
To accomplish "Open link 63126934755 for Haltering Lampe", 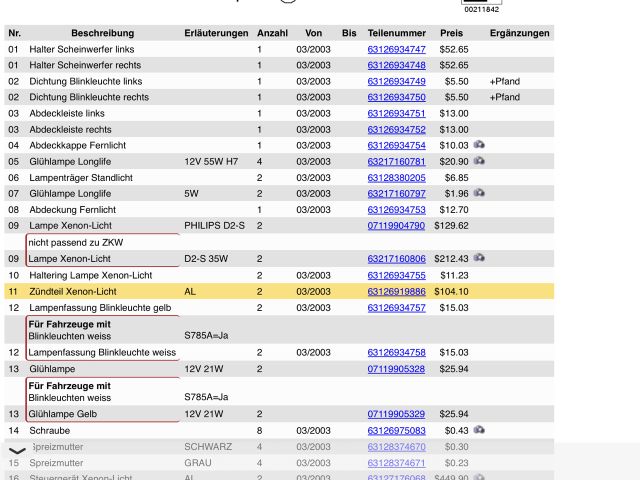I will [396, 275].
